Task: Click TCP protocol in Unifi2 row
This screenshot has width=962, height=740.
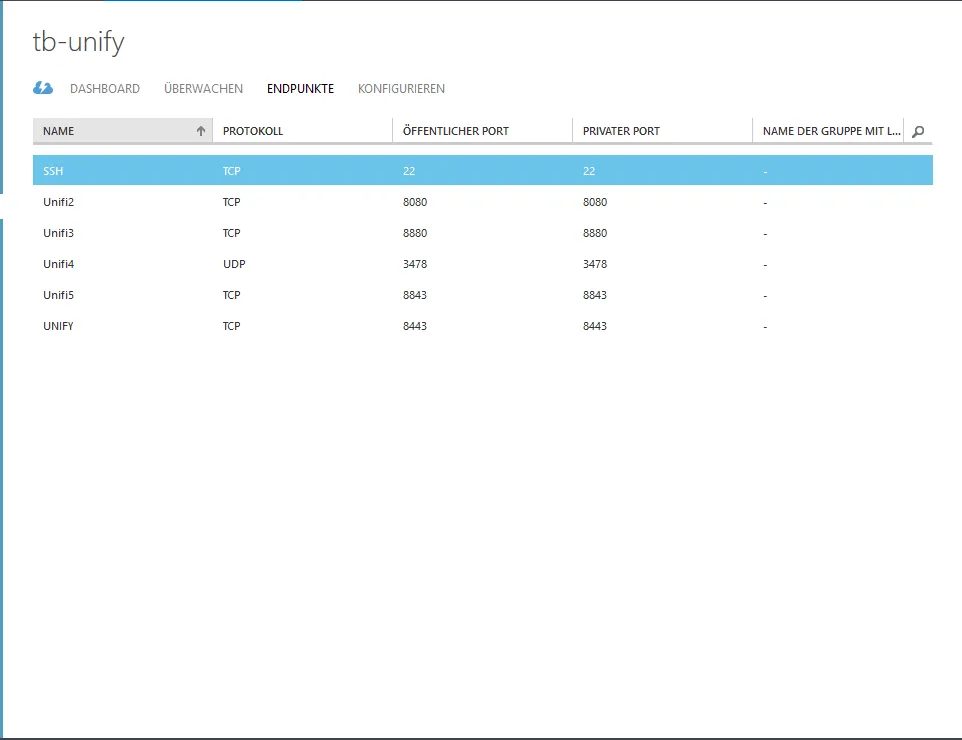Action: pos(231,202)
